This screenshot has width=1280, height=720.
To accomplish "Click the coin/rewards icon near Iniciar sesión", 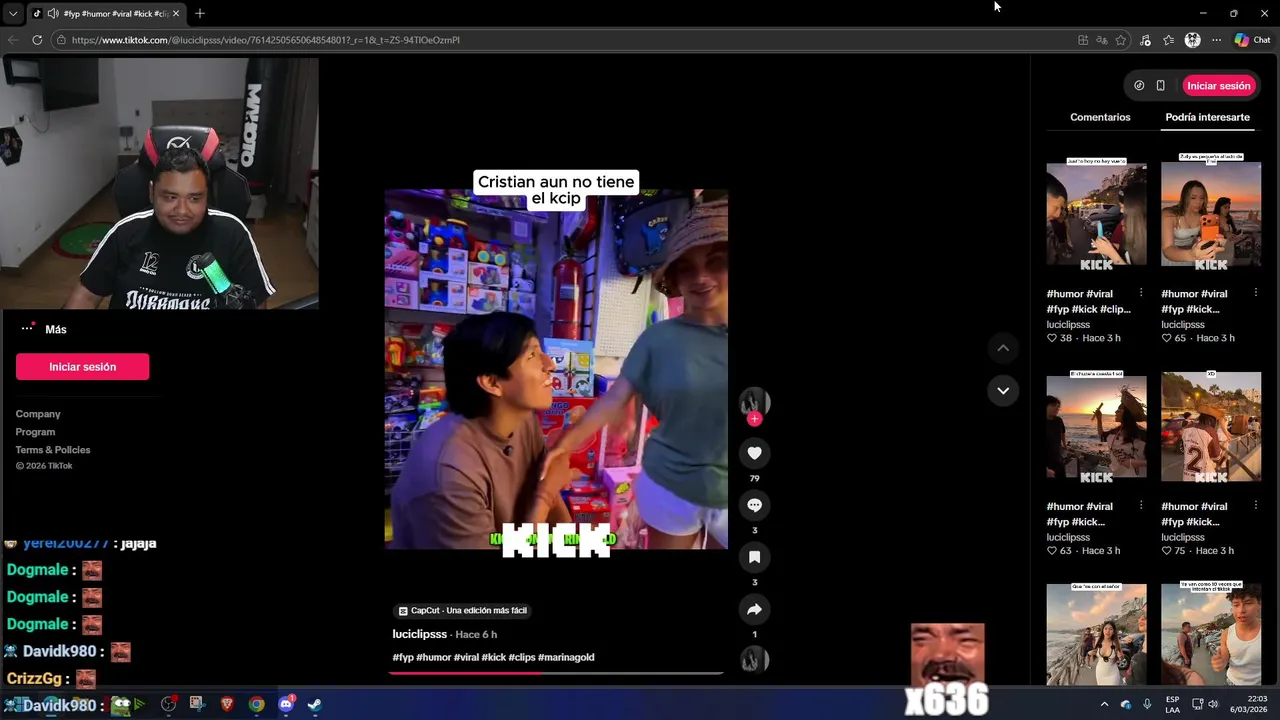I will (1139, 86).
